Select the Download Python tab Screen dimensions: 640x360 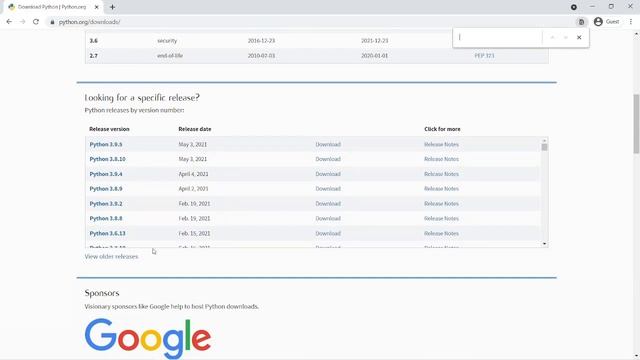point(52,7)
